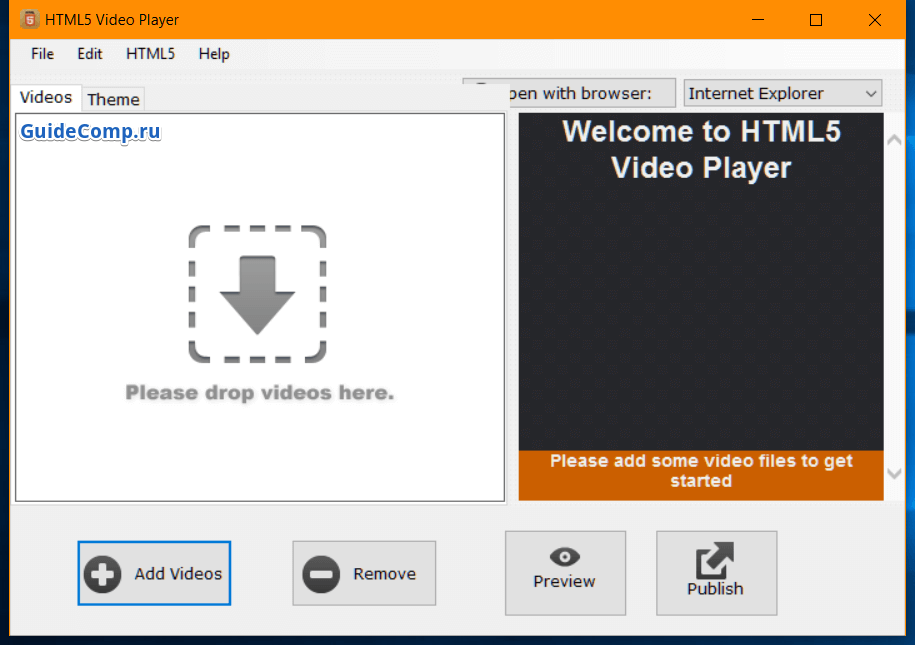
Task: Click the 'Please drop videos here' text
Action: [x=260, y=393]
